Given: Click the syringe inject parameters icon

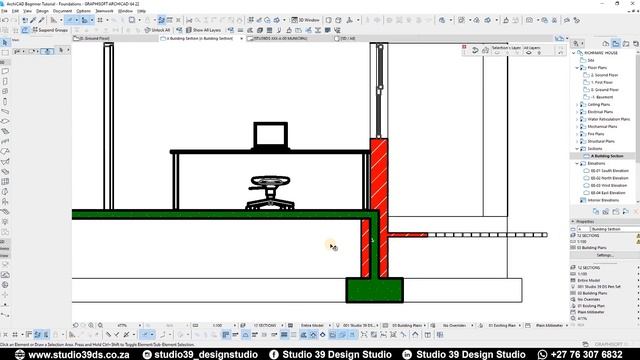Looking at the screenshot, I should pyautogui.click(x=41, y=20).
